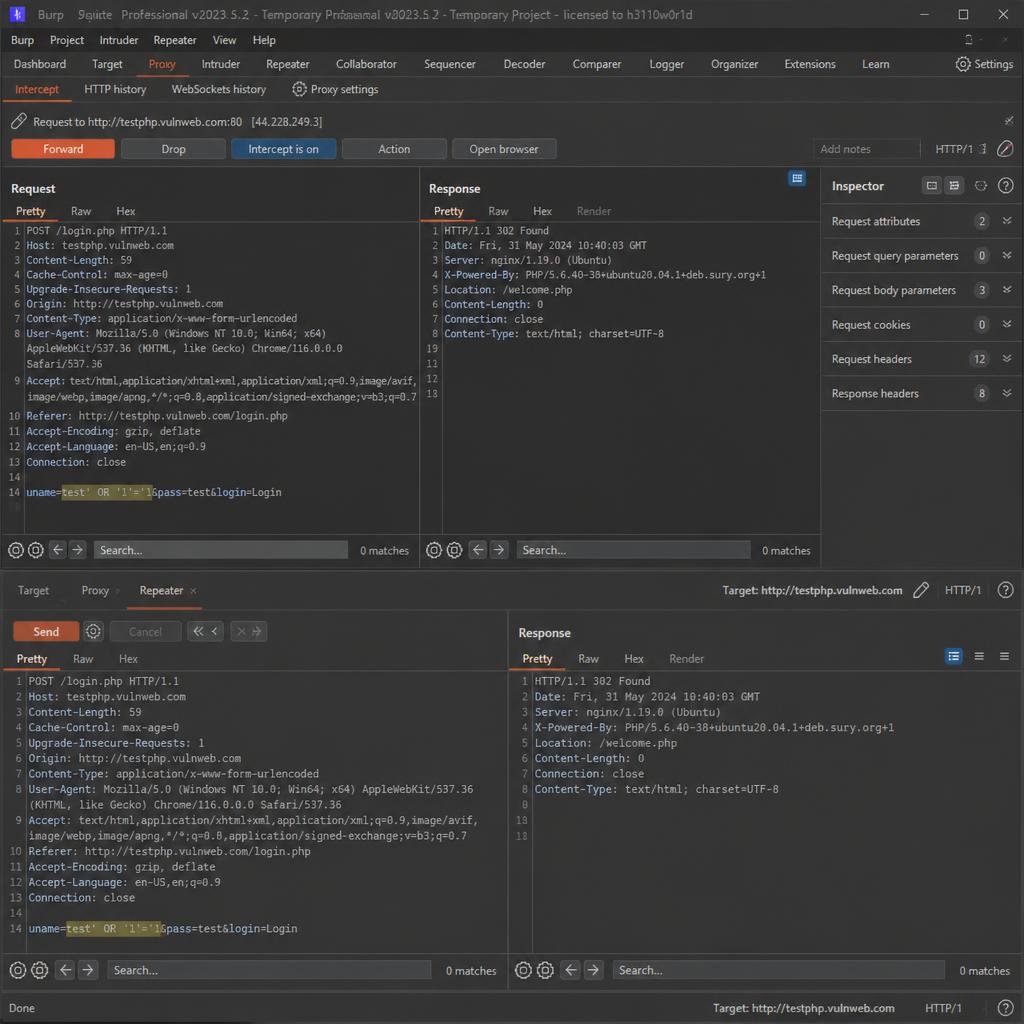Switch Inspector to second layout icon
Image resolution: width=1024 pixels, height=1024 pixels.
pos(954,186)
